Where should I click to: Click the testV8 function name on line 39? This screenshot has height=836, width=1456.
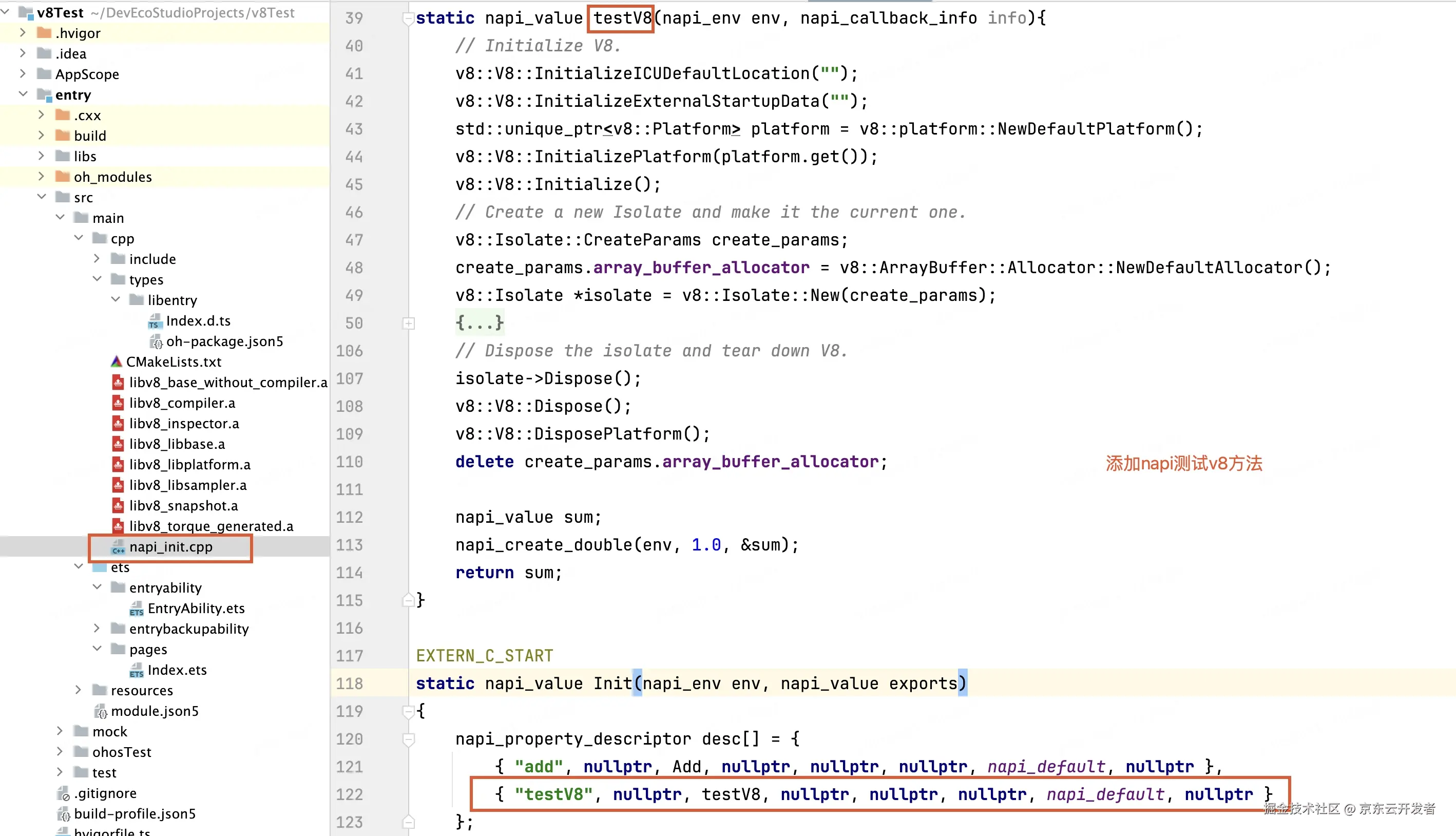coord(622,18)
